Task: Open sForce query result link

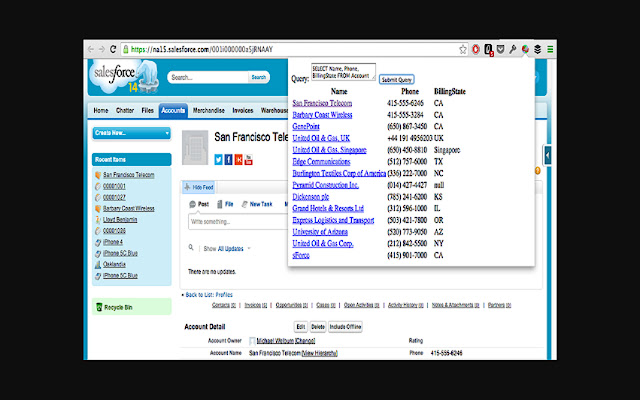Action: click(301, 256)
